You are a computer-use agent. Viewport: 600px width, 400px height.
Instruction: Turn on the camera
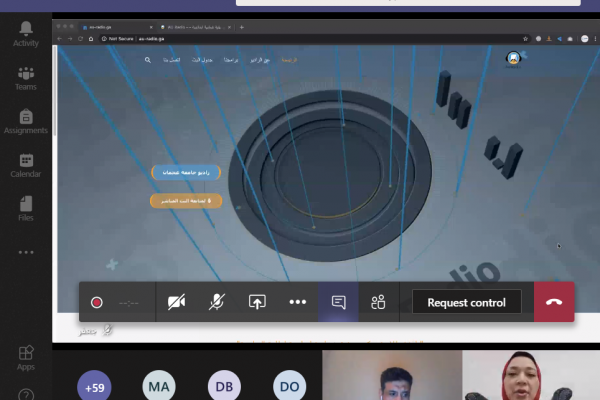pyautogui.click(x=177, y=302)
